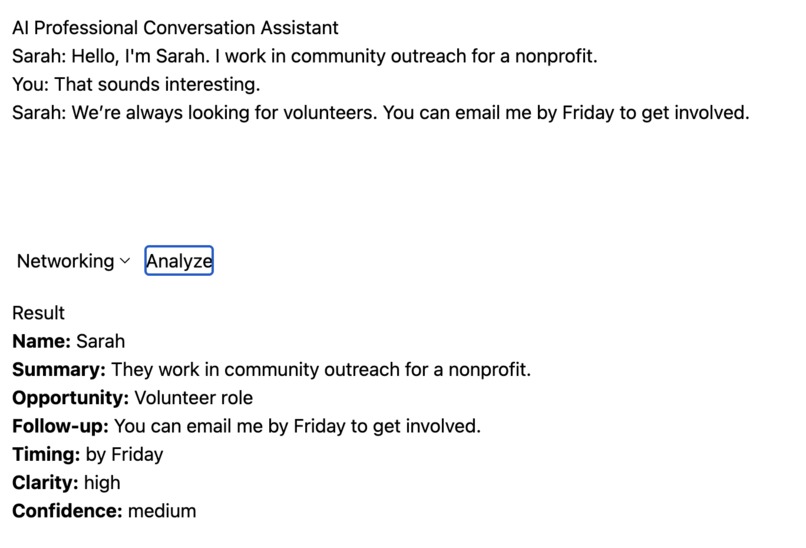Image resolution: width=806 pixels, height=548 pixels.
Task: Open the Networking mode dropdown
Action: pyautogui.click(x=73, y=261)
